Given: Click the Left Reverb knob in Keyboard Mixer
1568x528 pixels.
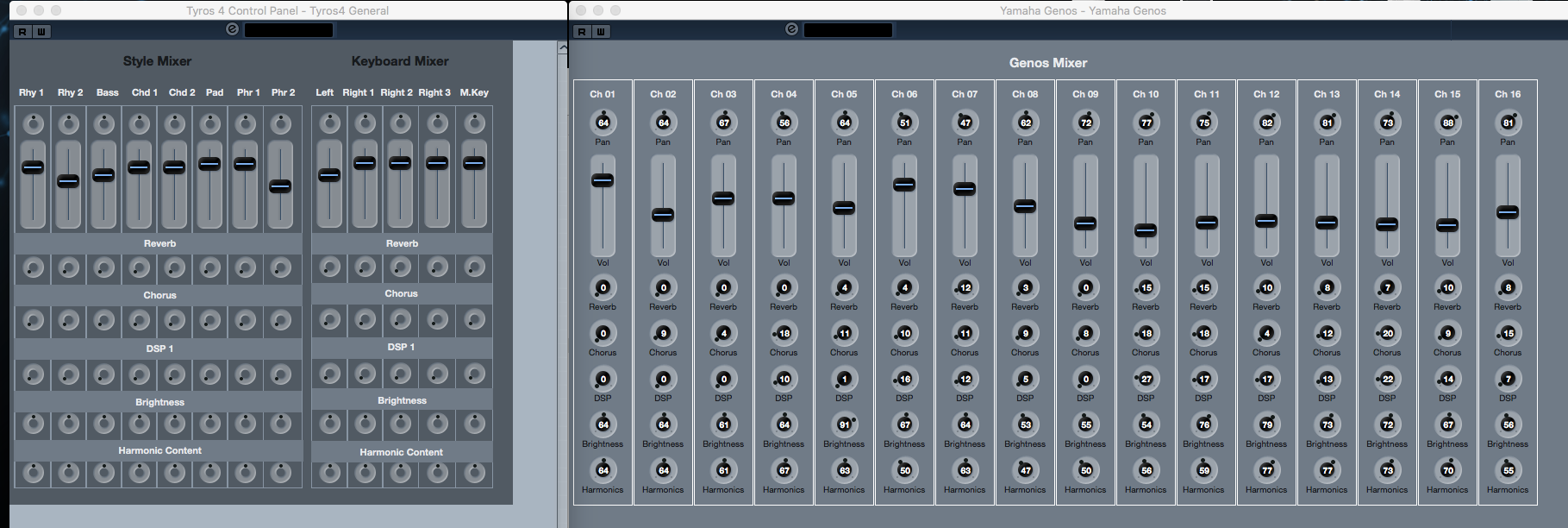Looking at the screenshot, I should tap(329, 267).
